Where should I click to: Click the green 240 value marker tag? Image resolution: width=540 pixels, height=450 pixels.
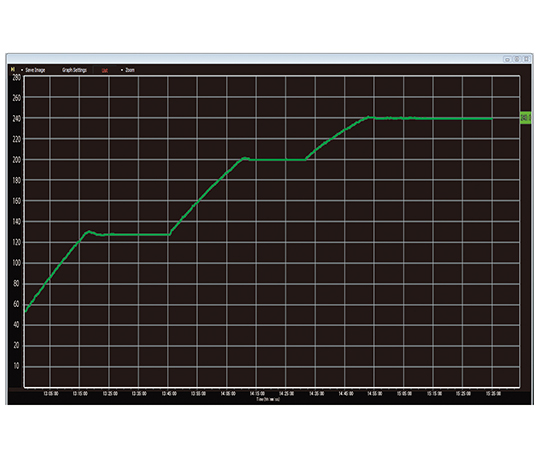[526, 118]
